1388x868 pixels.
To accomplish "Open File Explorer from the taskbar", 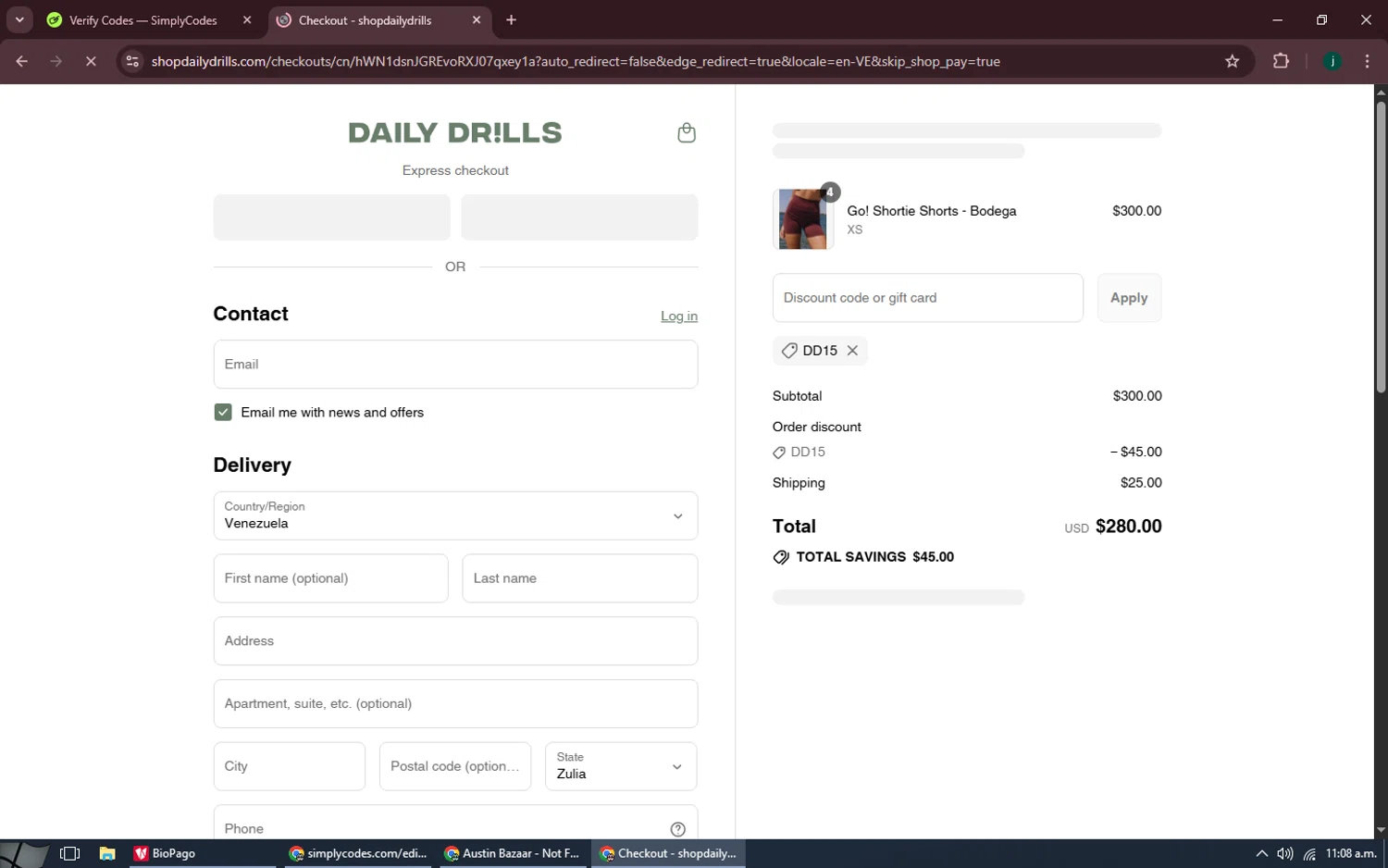I will pyautogui.click(x=107, y=853).
